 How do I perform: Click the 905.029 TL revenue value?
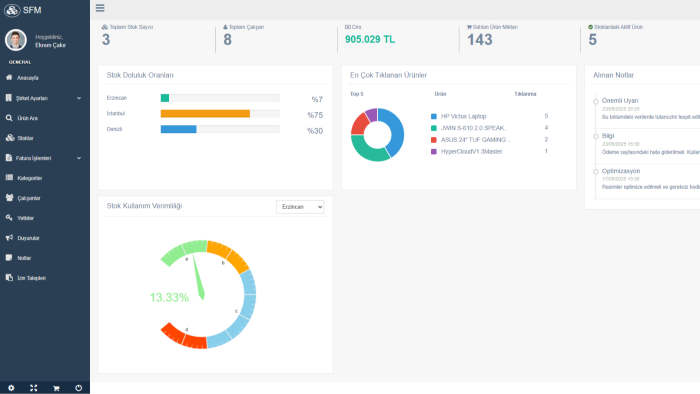370,39
